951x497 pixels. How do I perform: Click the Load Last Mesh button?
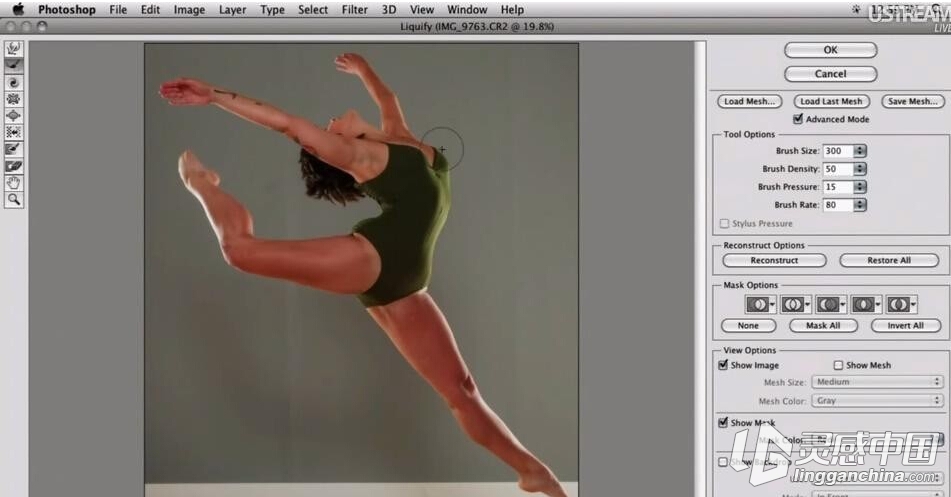pos(831,101)
